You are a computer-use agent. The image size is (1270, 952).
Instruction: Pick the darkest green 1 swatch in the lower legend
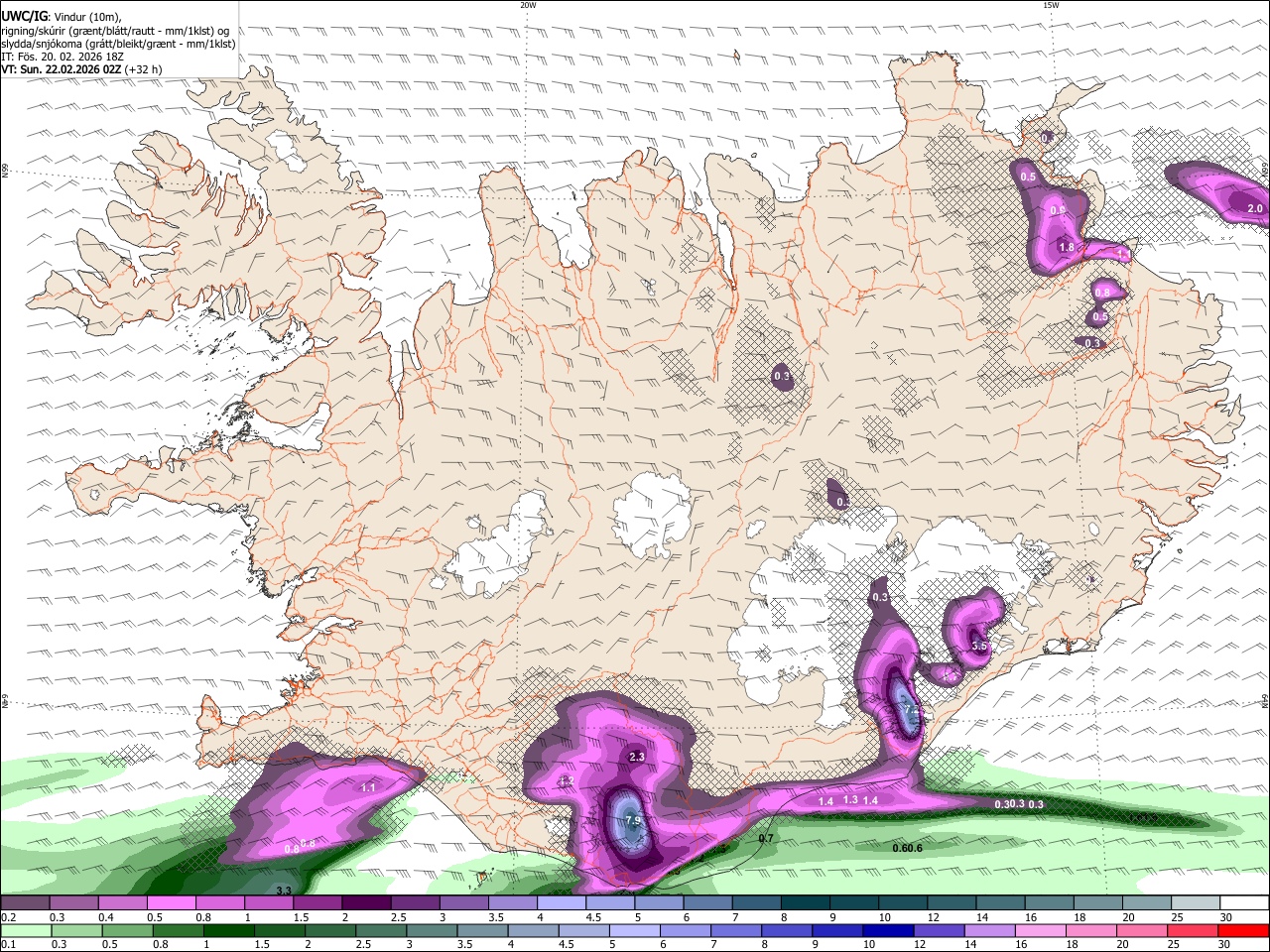coord(228,930)
